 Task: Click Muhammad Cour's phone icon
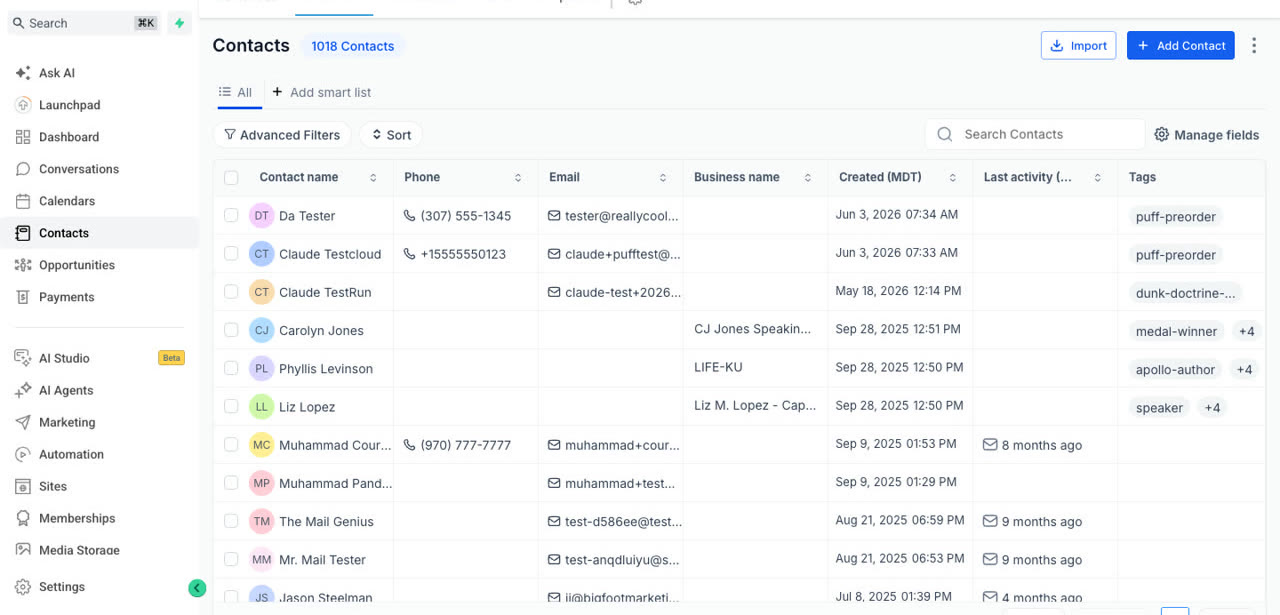tap(409, 445)
